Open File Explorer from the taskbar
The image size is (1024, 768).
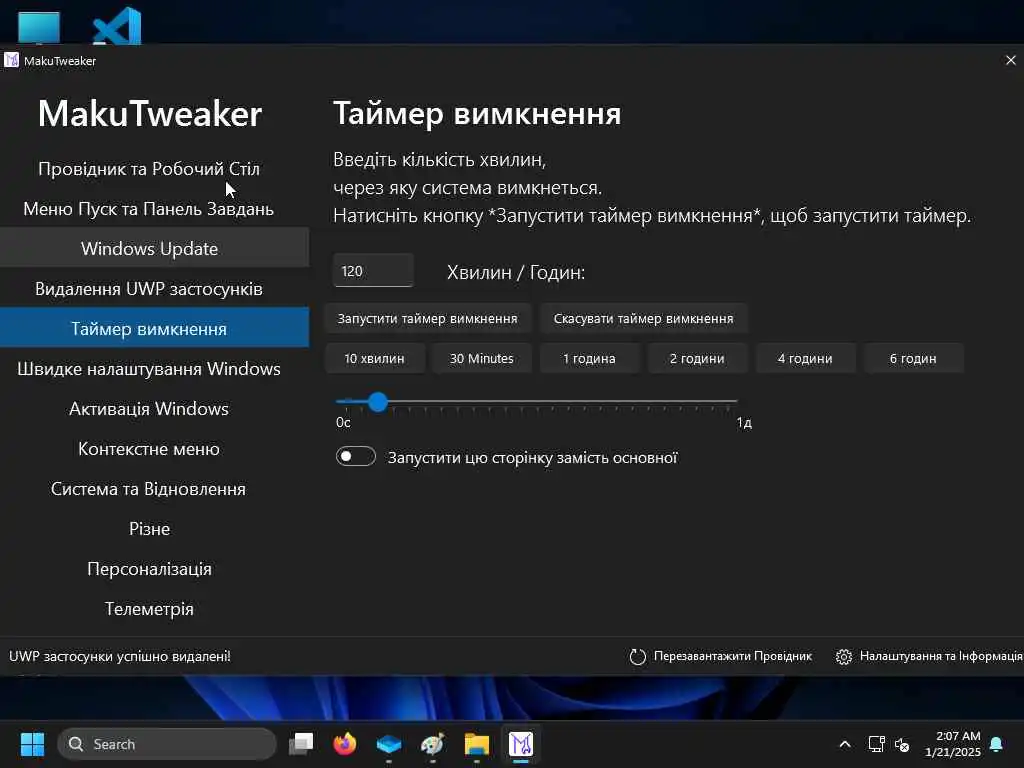coord(477,744)
